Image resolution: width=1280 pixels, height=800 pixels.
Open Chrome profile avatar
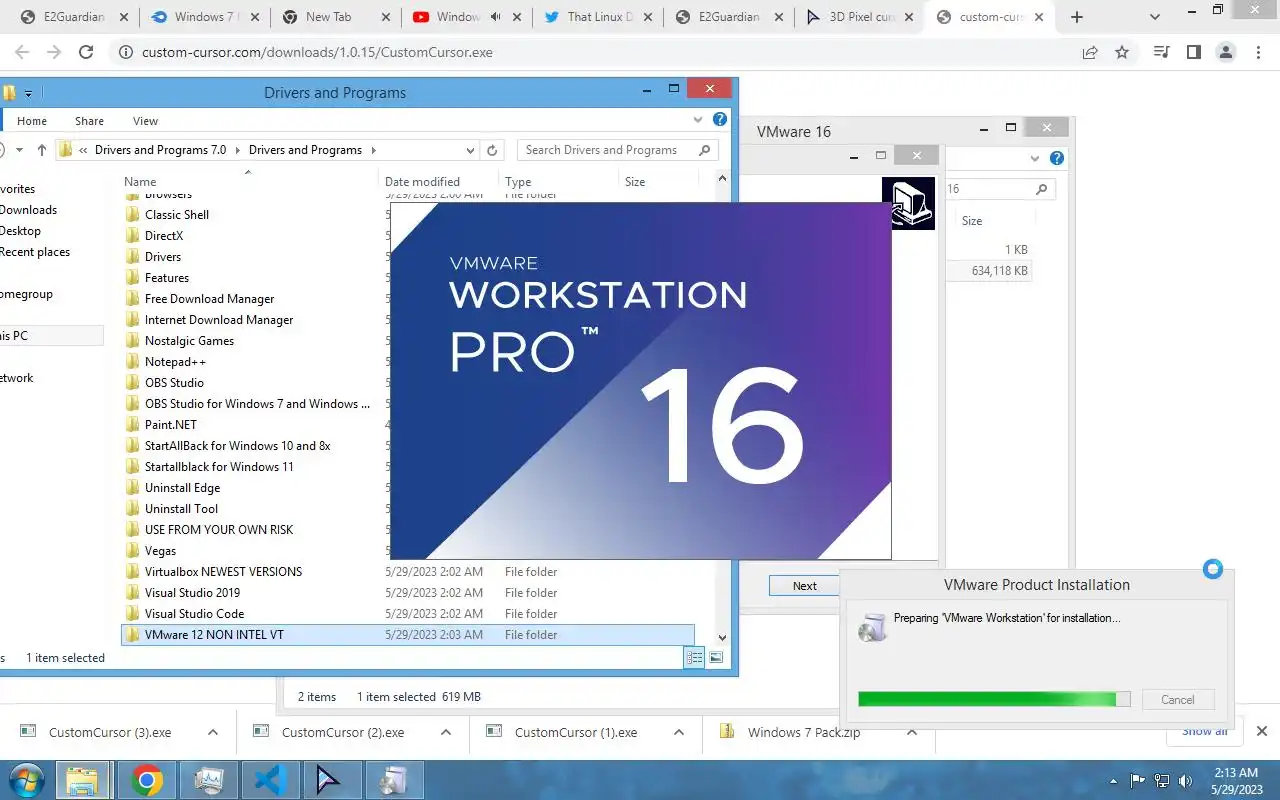[x=1225, y=53]
